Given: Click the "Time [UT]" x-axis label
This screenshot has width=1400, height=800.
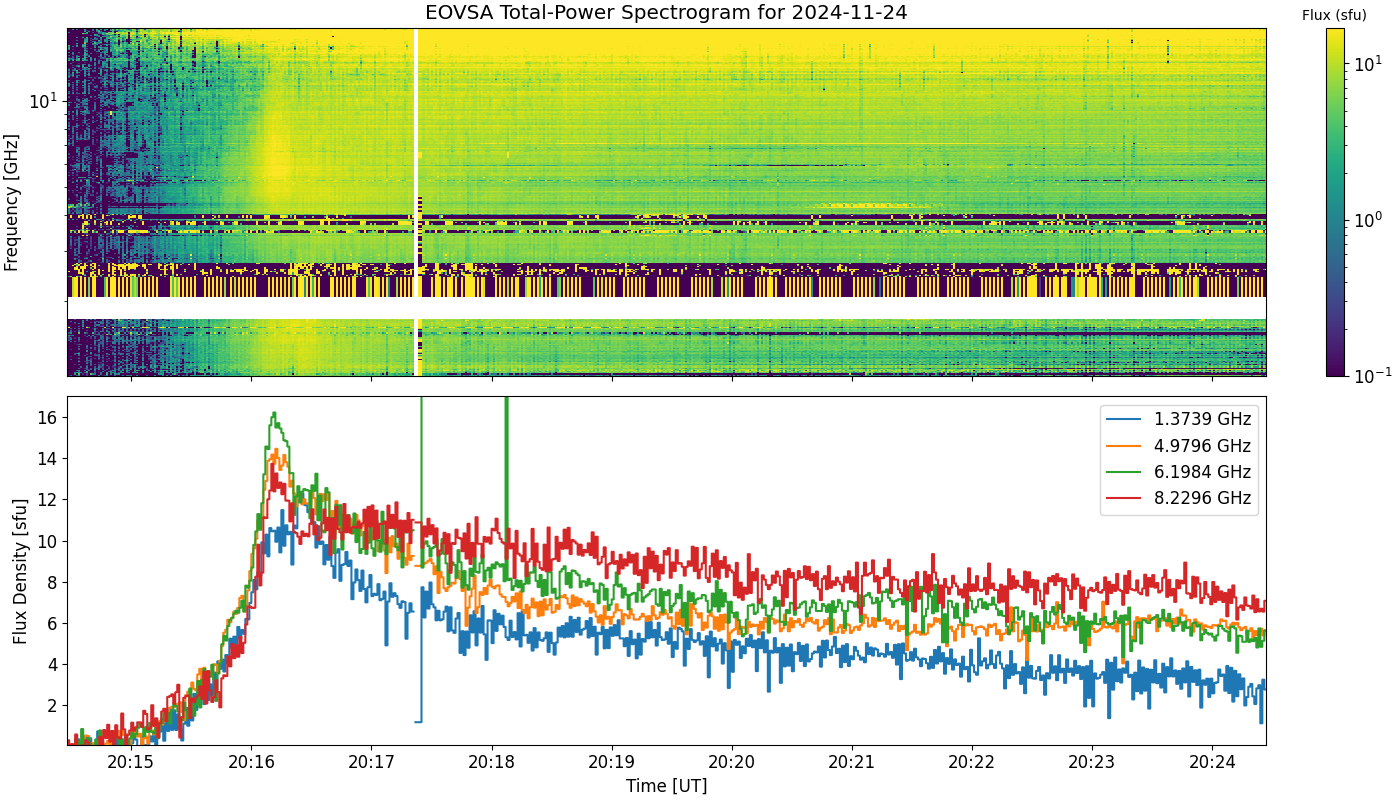Looking at the screenshot, I should coord(666,786).
